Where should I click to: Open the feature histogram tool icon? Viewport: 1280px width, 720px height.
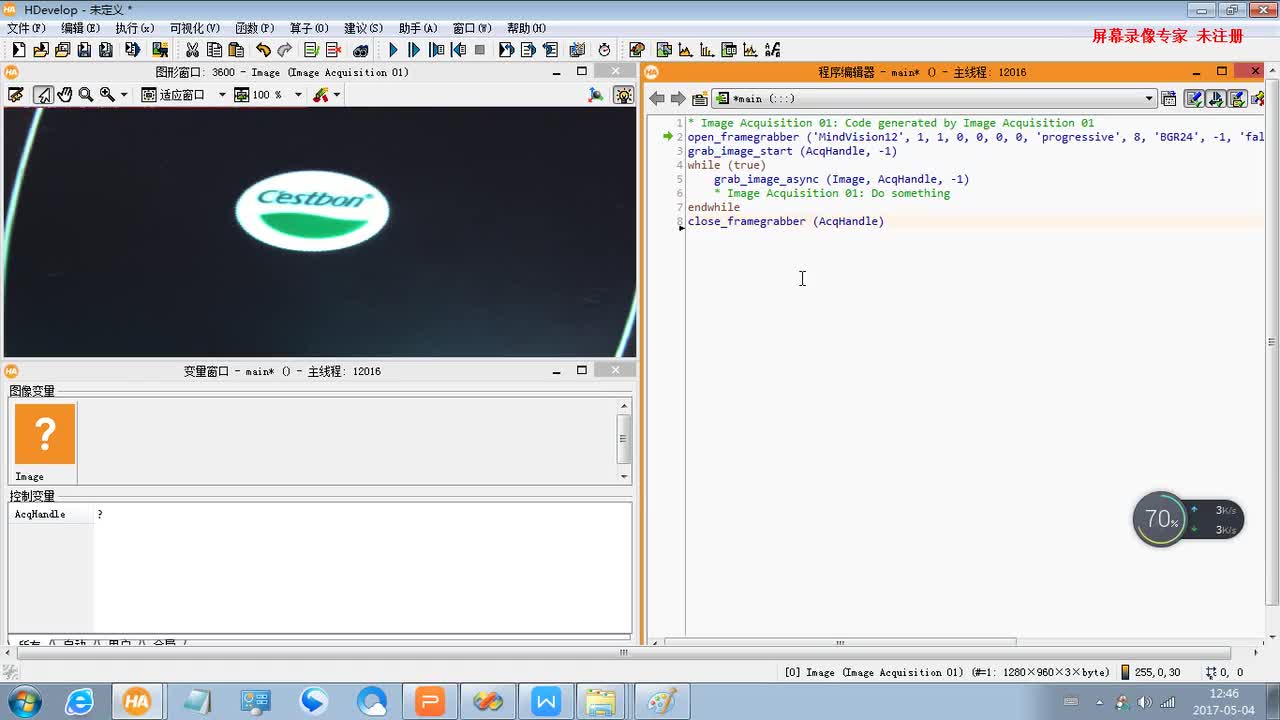707,50
